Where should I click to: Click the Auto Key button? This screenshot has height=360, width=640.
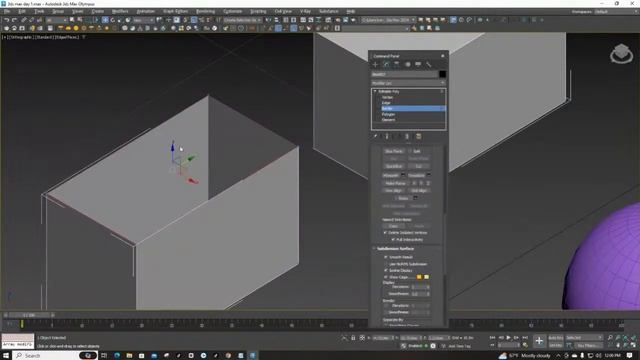(x=556, y=338)
